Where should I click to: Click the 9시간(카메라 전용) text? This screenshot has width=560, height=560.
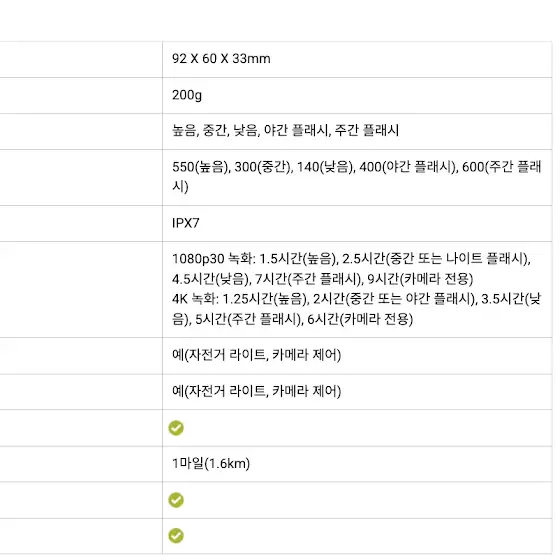click(420, 279)
